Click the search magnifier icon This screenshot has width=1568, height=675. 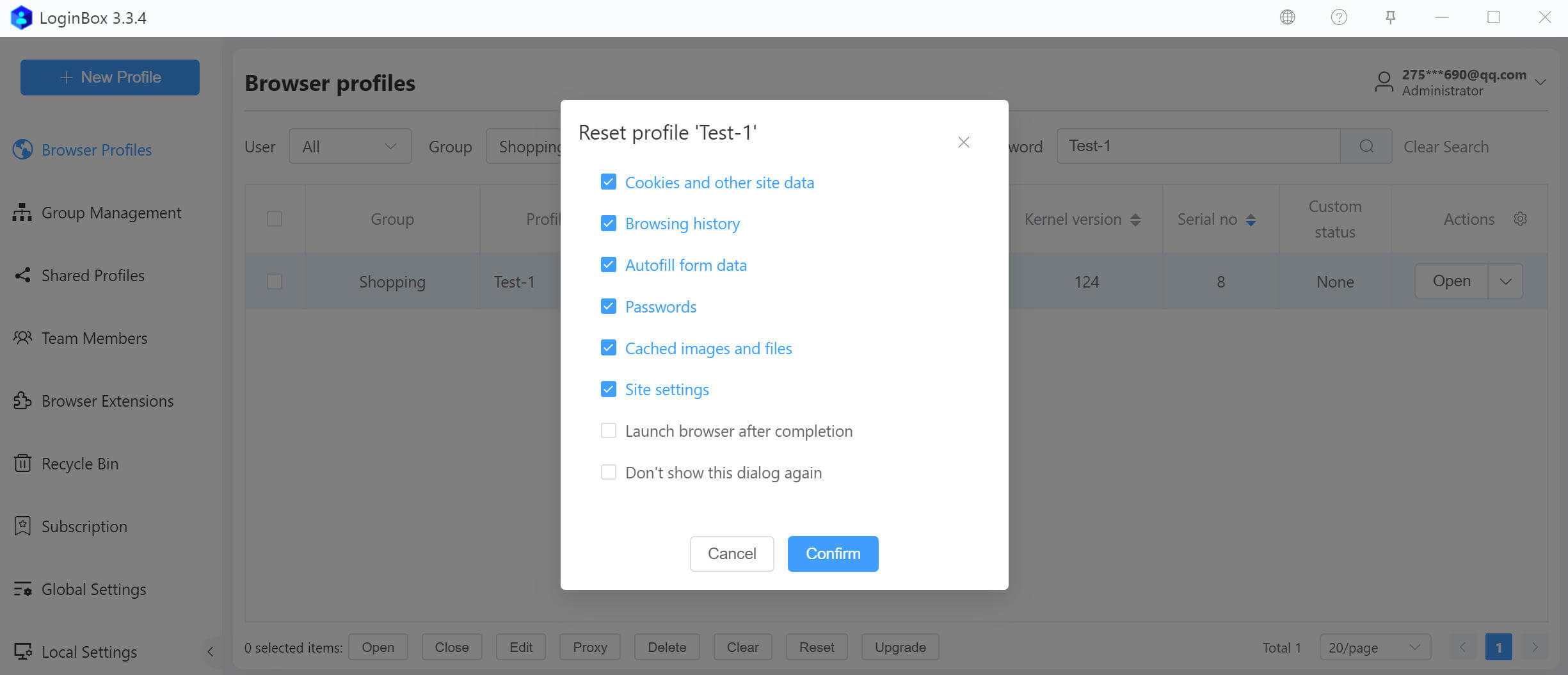tap(1366, 146)
